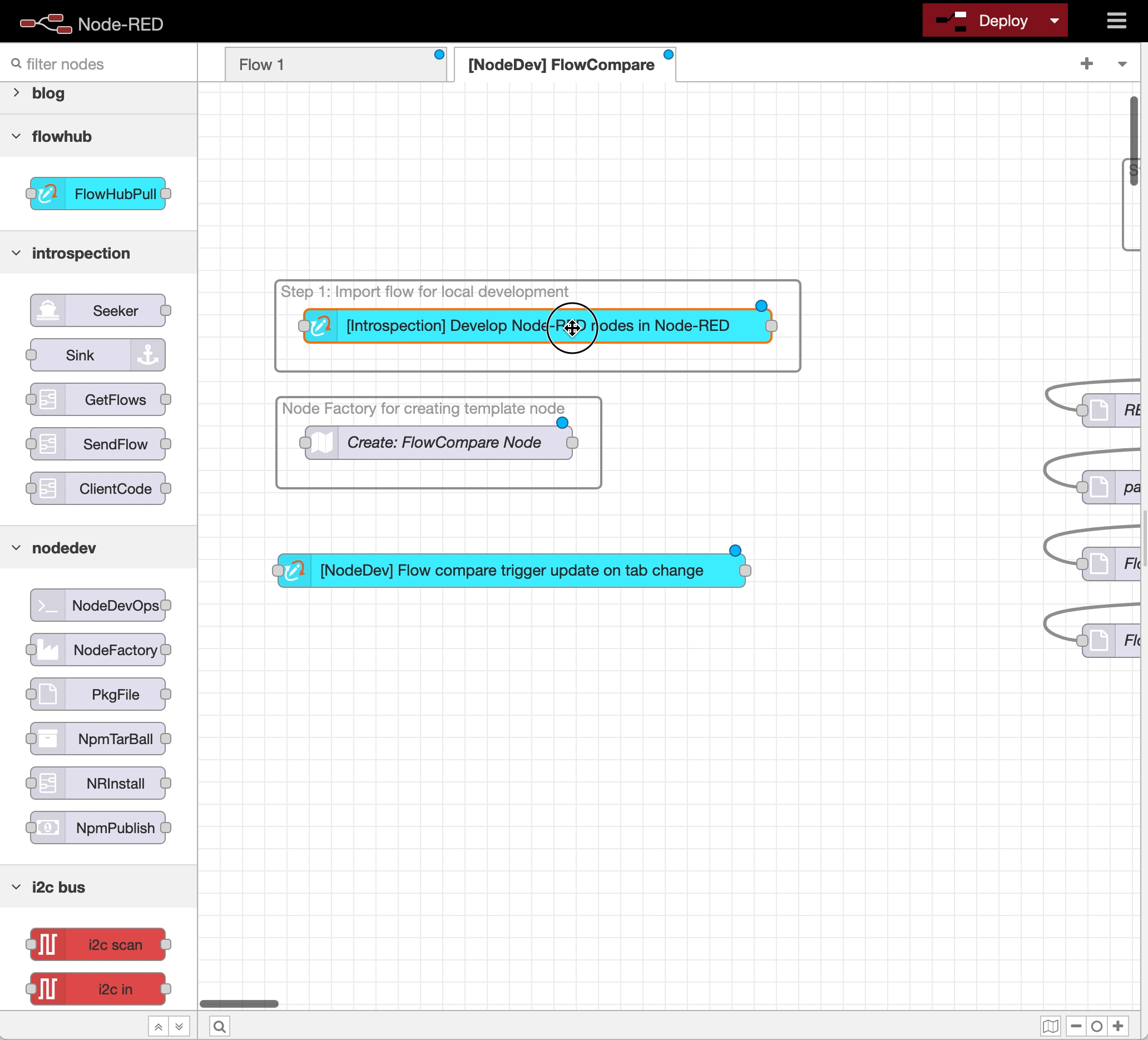Screen dimensions: 1148x1040
Task: Open the Node-RED main hamburger menu
Action: (x=1116, y=21)
